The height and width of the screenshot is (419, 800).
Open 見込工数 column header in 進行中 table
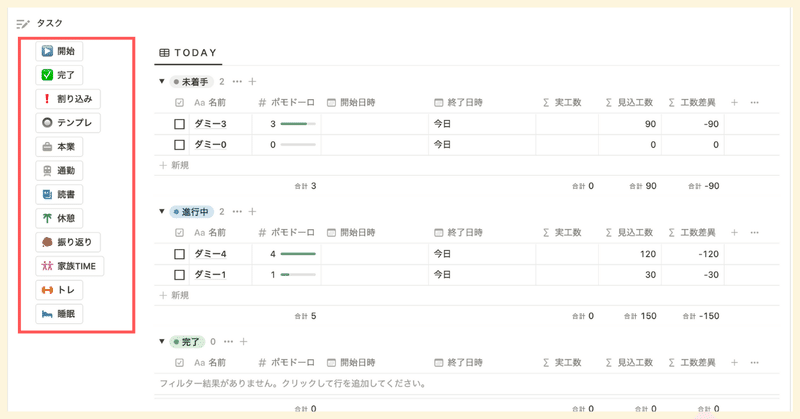click(x=629, y=233)
